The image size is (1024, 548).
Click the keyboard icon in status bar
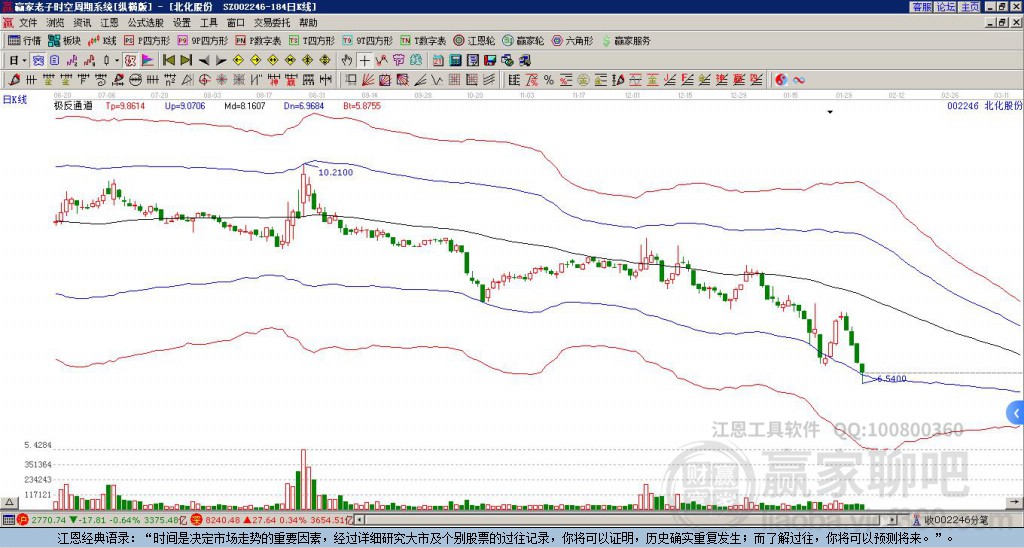[x=8, y=520]
